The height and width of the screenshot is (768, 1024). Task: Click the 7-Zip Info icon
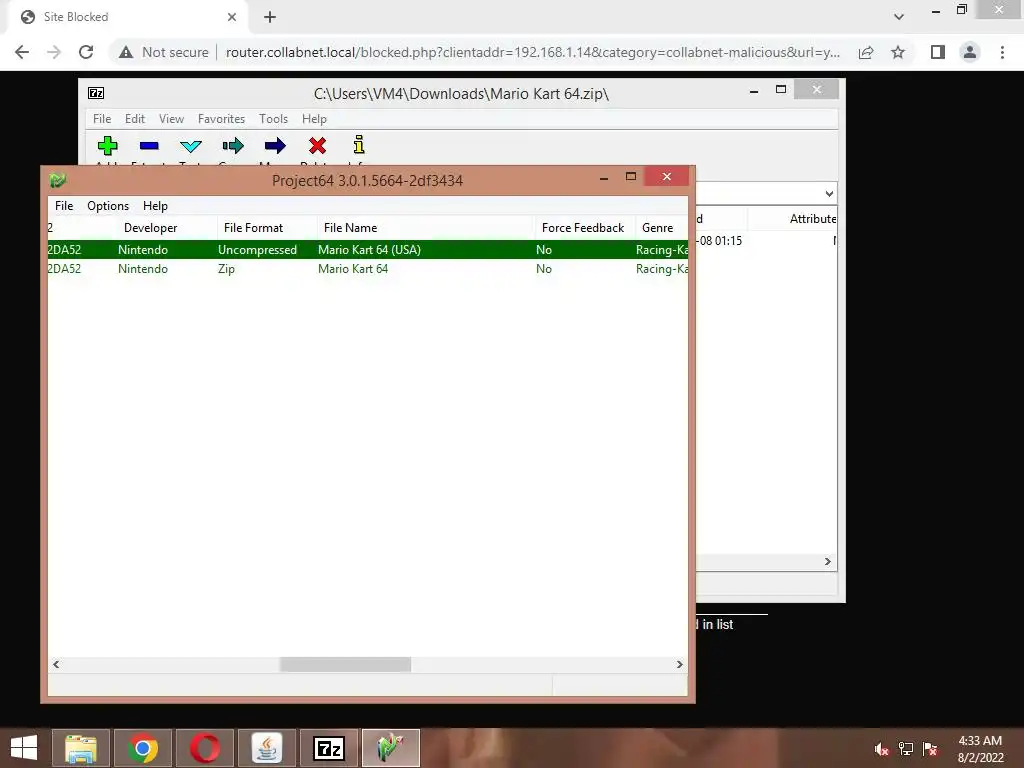pos(359,144)
